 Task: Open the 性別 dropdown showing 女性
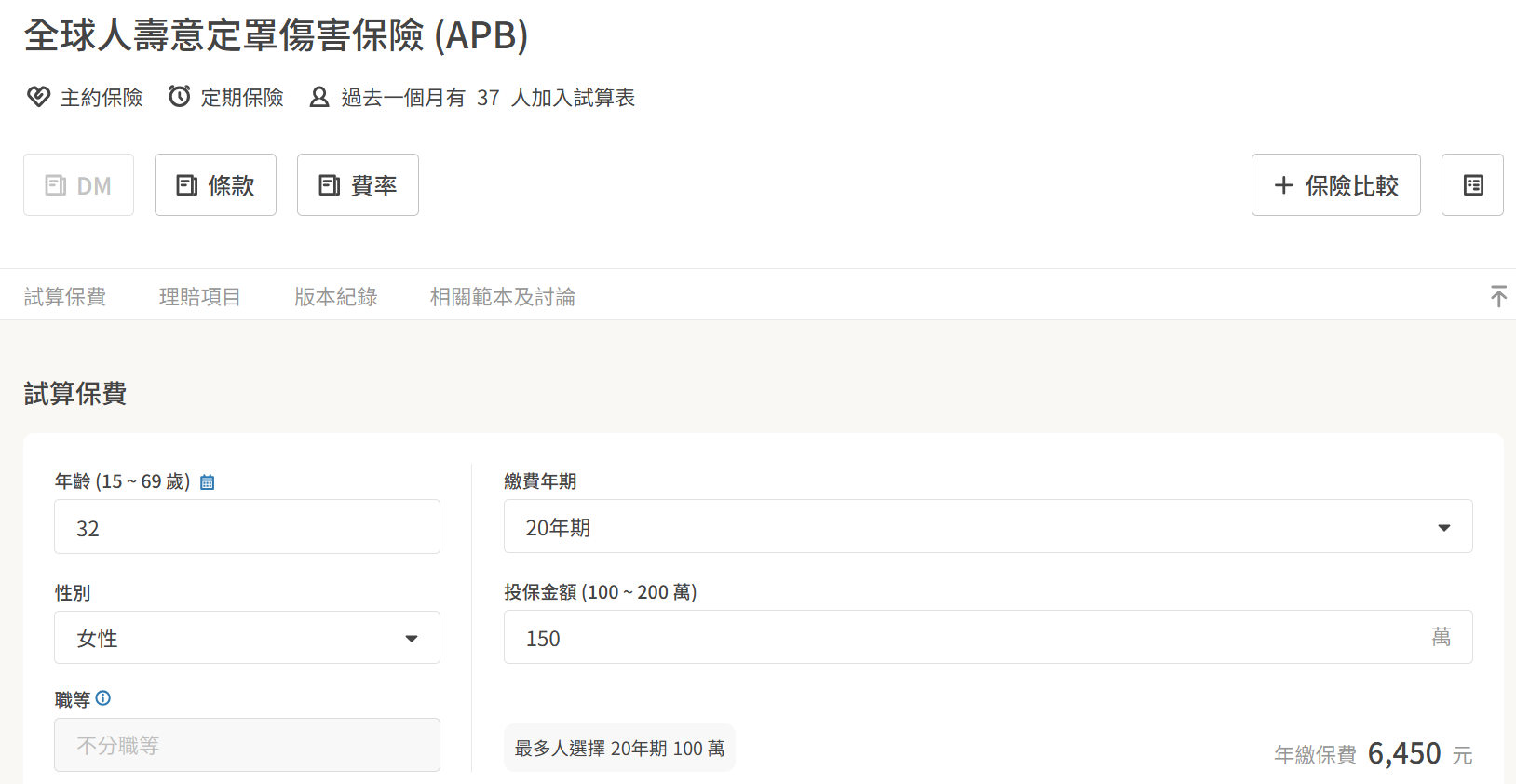pos(247,638)
